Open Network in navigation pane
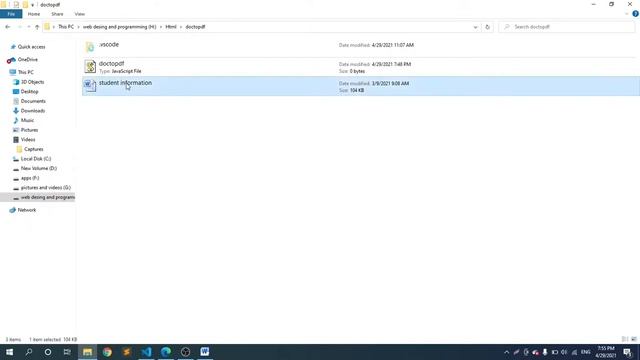This screenshot has width=640, height=360. click(x=27, y=210)
